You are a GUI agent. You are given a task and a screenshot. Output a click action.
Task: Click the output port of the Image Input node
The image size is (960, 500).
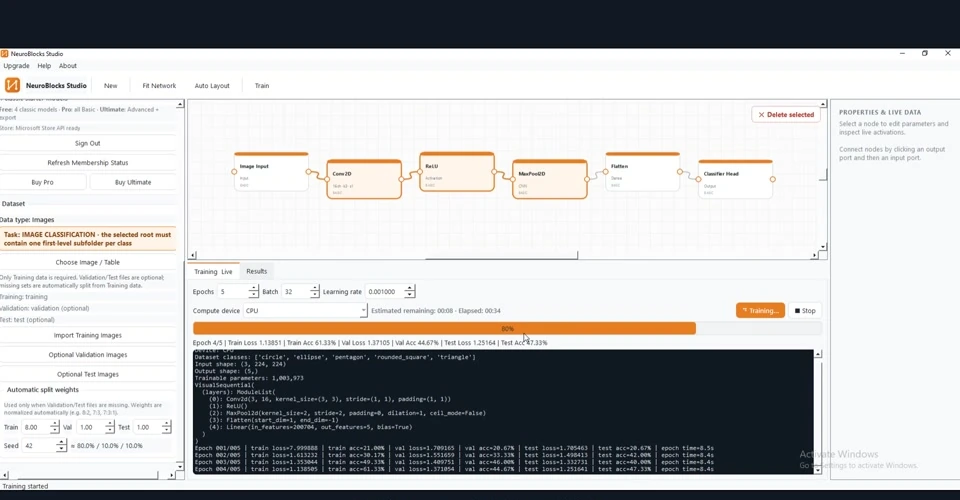pos(309,172)
